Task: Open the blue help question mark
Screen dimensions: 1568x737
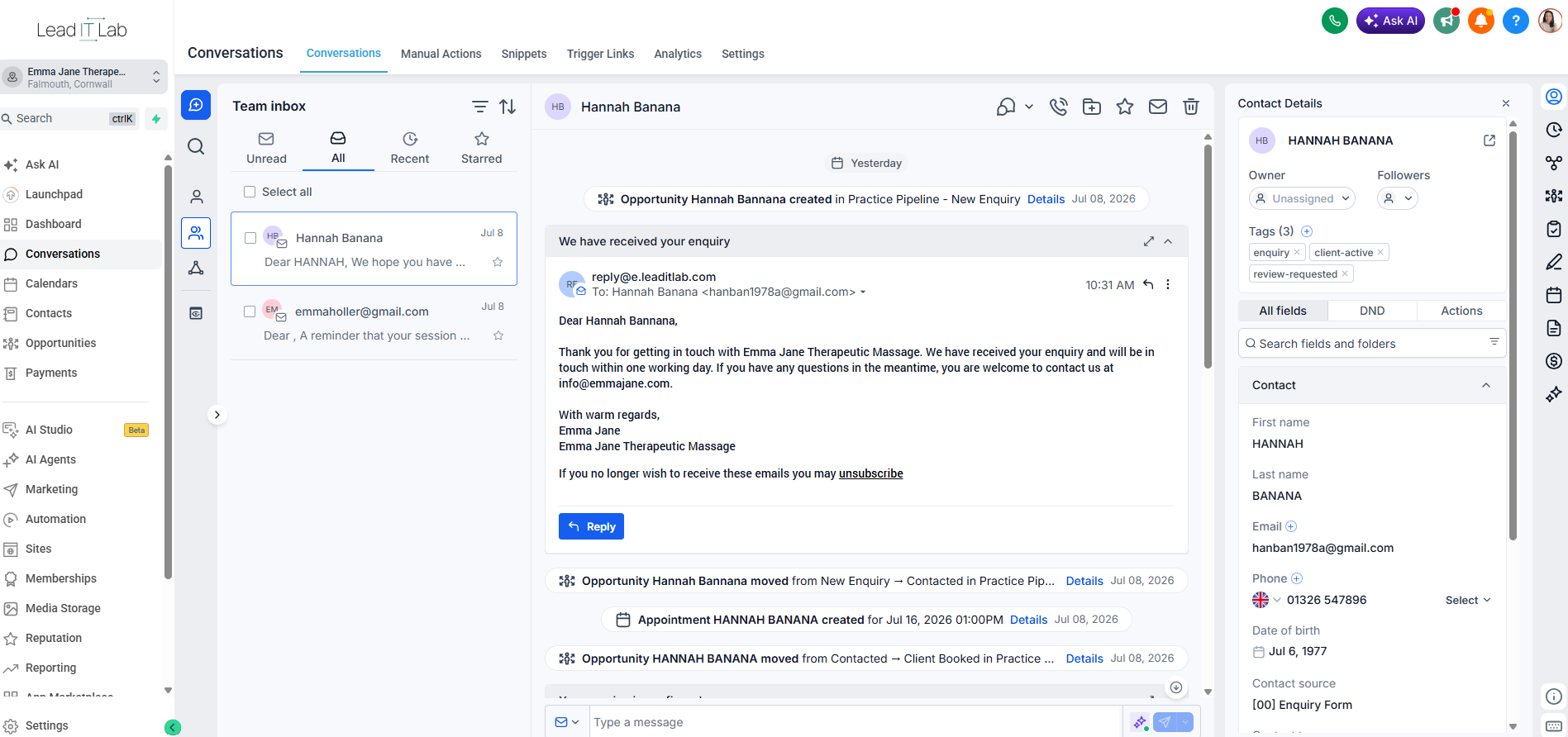Action: point(1515,21)
